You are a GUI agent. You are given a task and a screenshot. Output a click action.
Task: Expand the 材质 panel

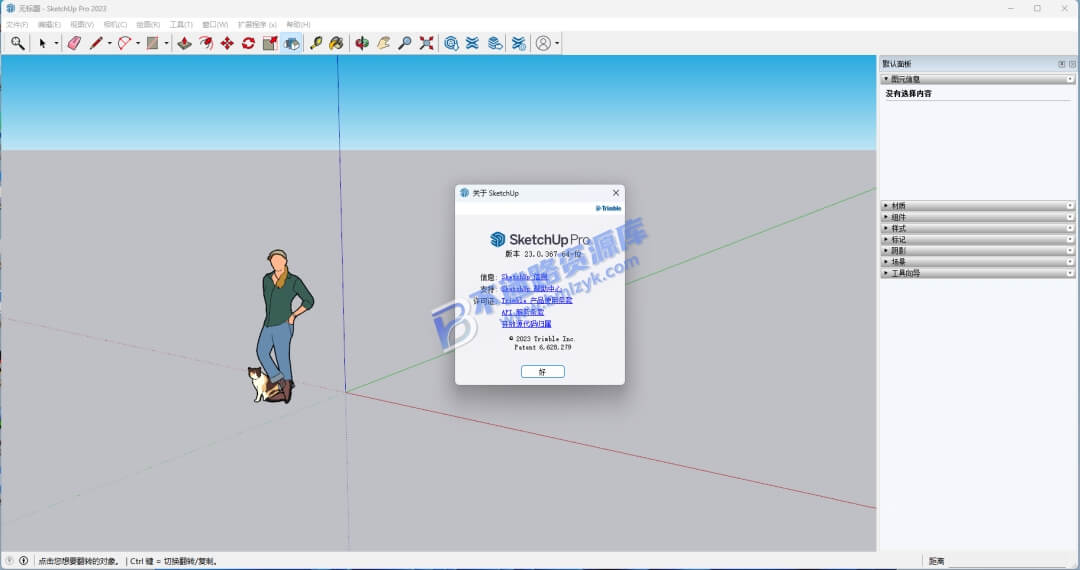[x=978, y=206]
